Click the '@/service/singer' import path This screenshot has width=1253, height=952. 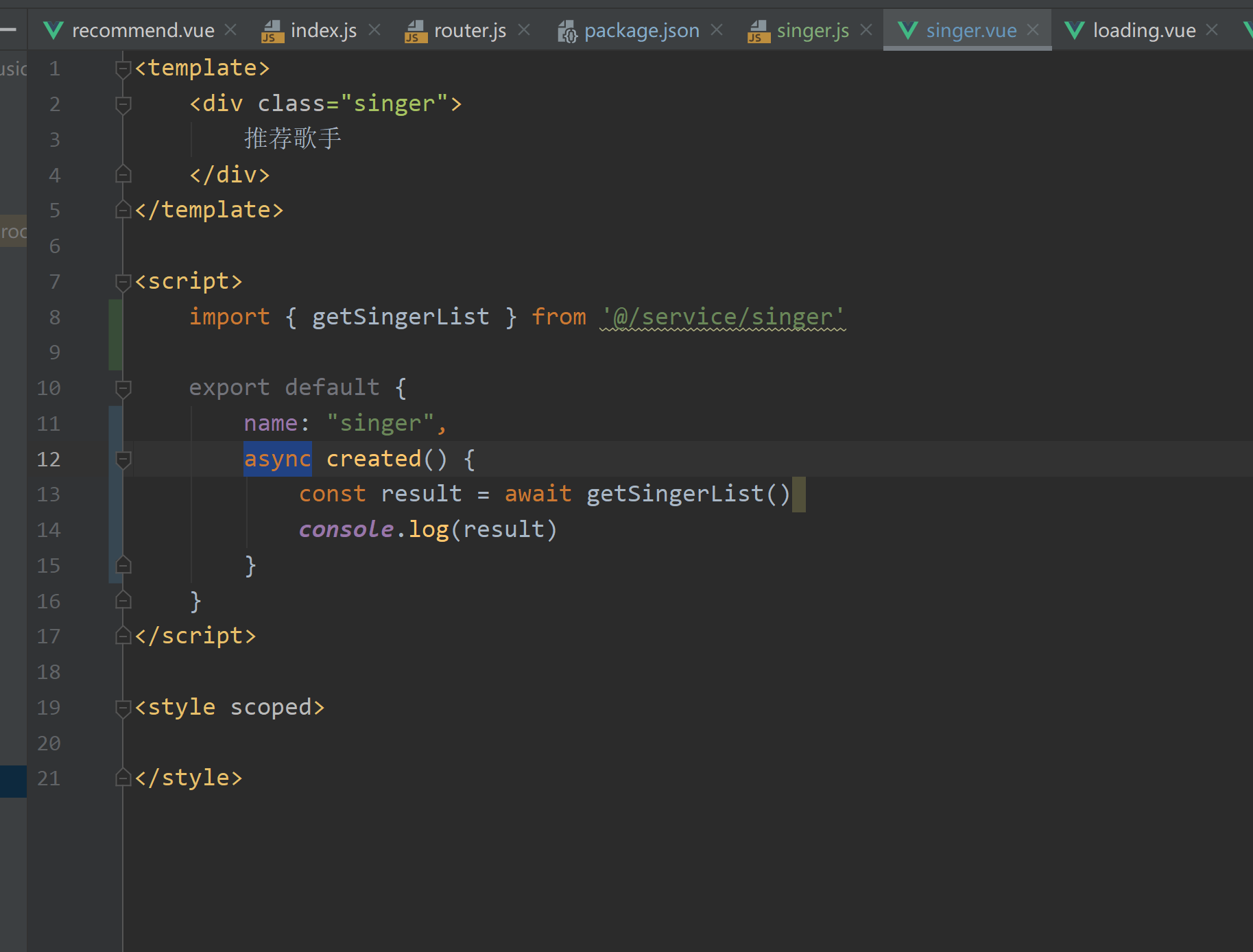pos(723,317)
